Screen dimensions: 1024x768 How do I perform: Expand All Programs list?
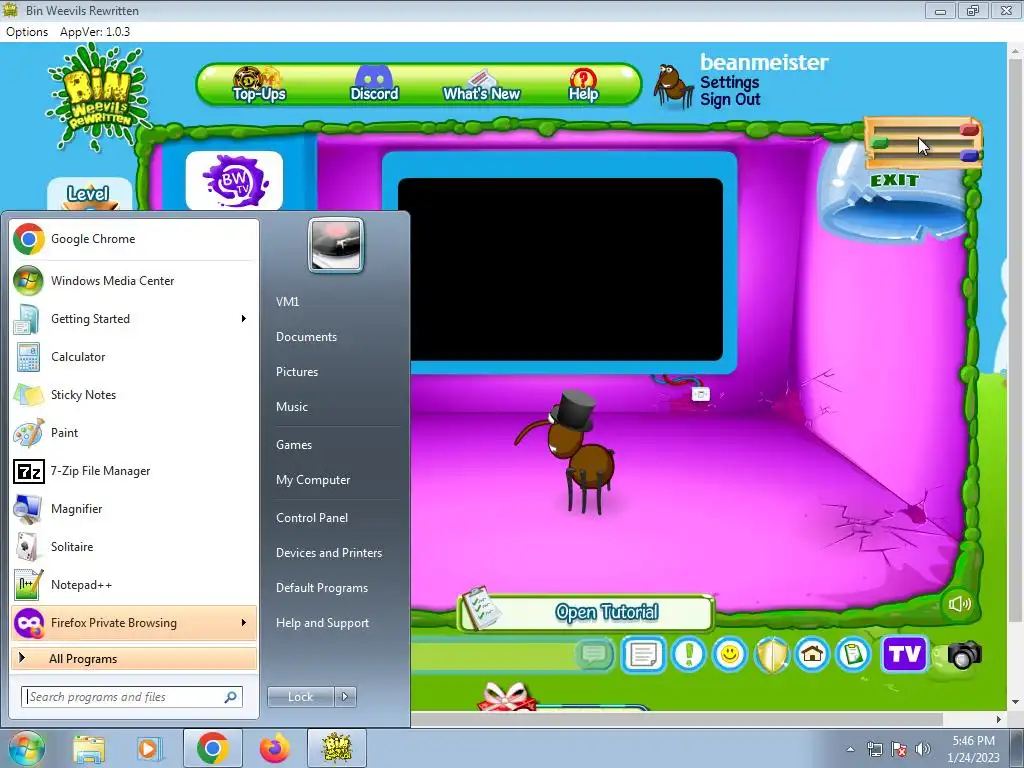tap(134, 659)
